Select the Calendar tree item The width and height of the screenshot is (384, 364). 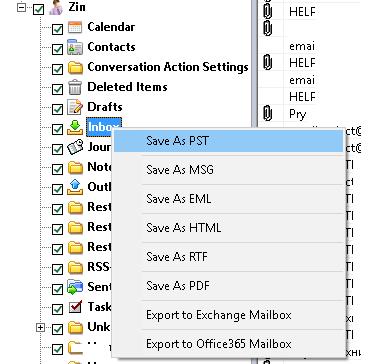(x=111, y=27)
